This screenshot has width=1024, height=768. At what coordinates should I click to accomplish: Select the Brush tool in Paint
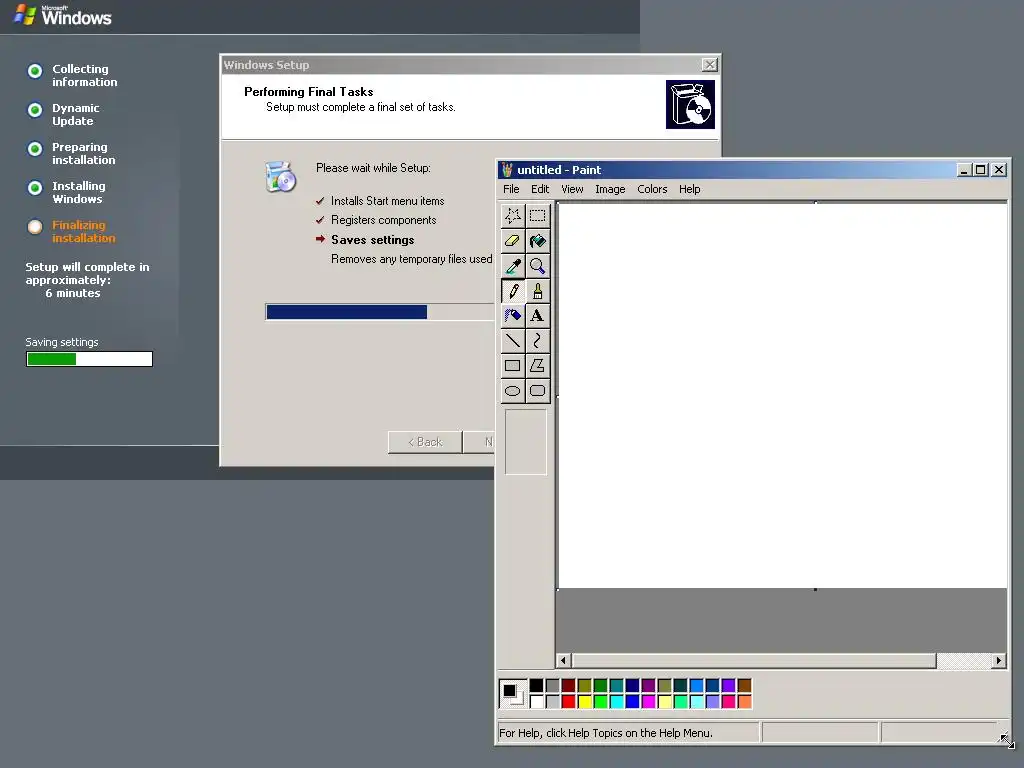(x=537, y=291)
